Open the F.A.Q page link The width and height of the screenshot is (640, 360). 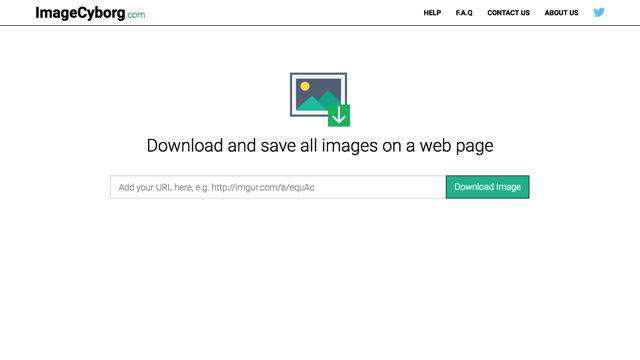point(464,13)
